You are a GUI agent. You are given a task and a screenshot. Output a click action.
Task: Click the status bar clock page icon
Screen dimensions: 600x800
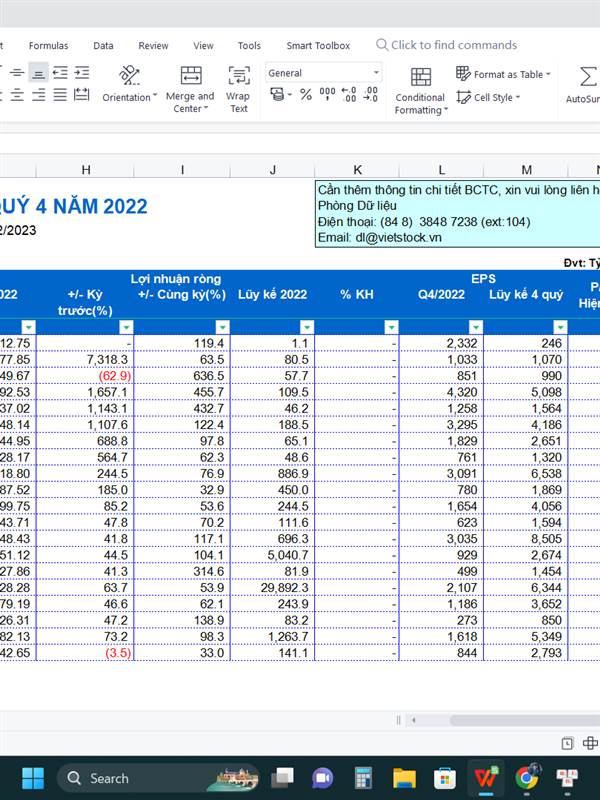tap(567, 743)
